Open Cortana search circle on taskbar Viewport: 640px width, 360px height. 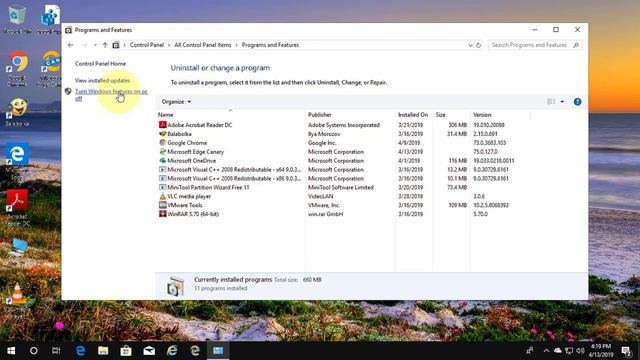coord(33,351)
